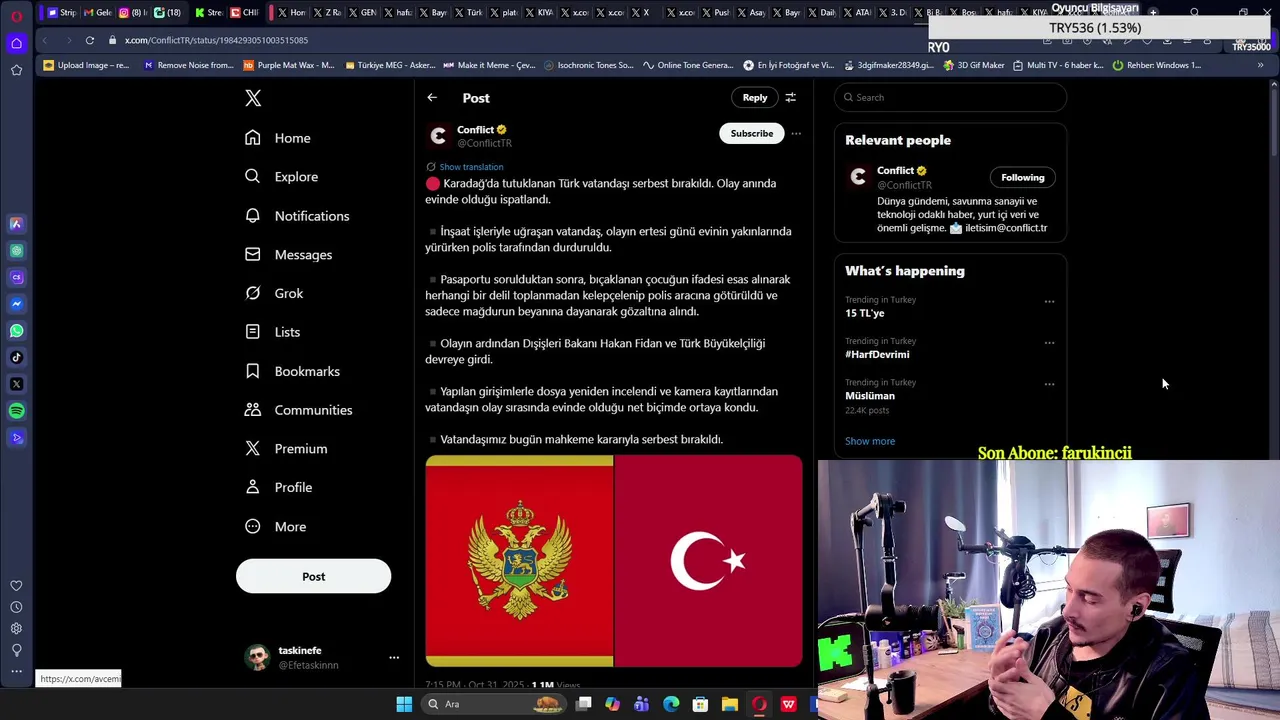Open Explore page

pyautogui.click(x=282, y=177)
